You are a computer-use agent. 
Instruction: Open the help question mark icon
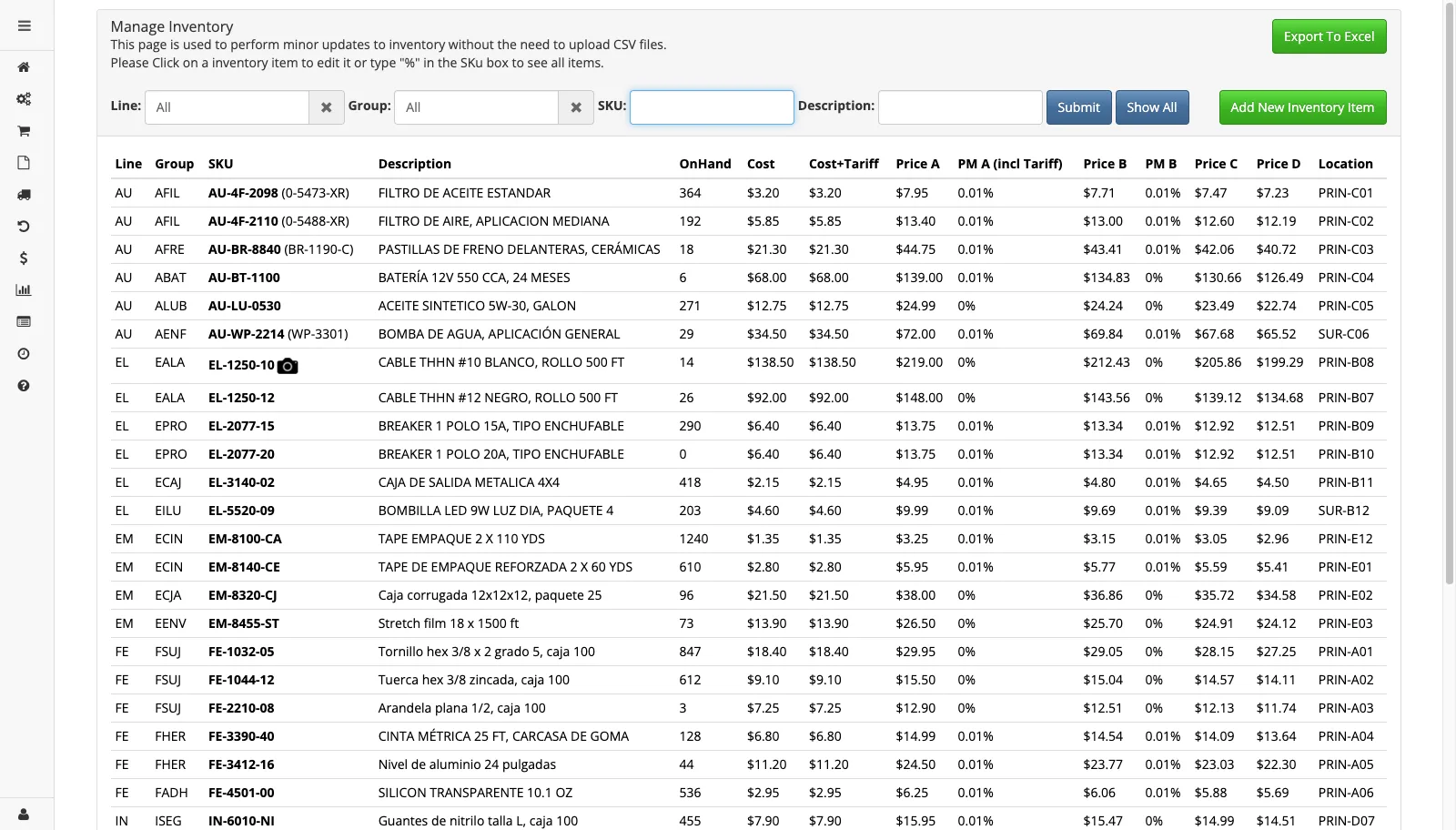pyautogui.click(x=25, y=386)
